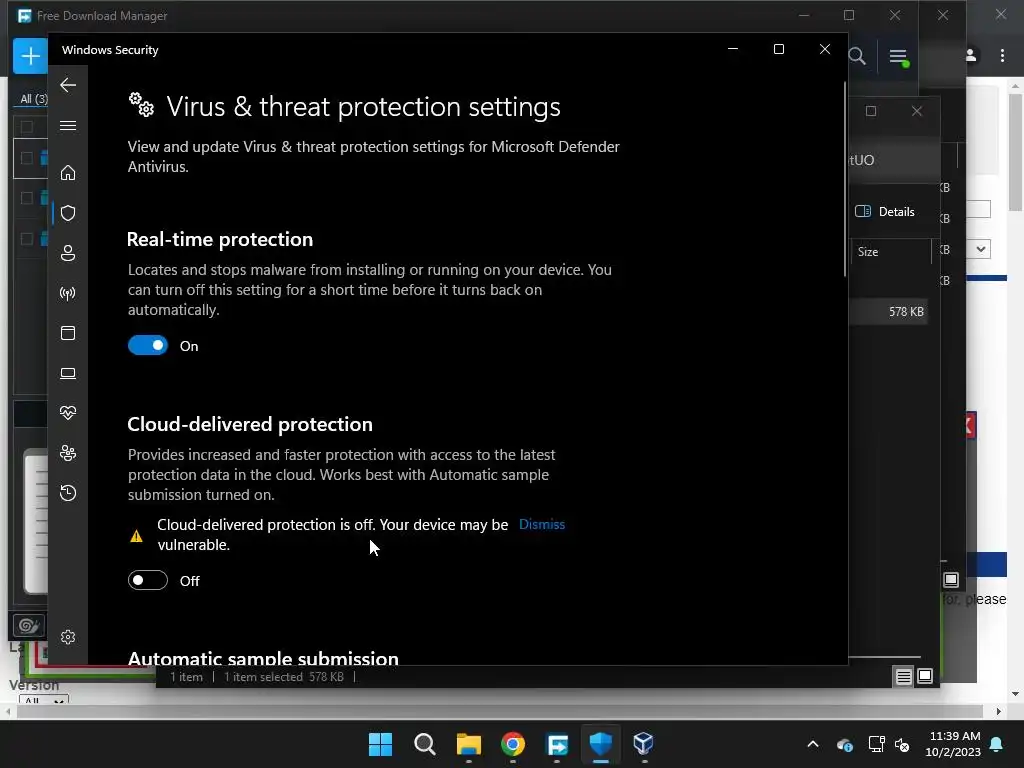
Task: Open Protection history clock icon
Action: click(68, 492)
